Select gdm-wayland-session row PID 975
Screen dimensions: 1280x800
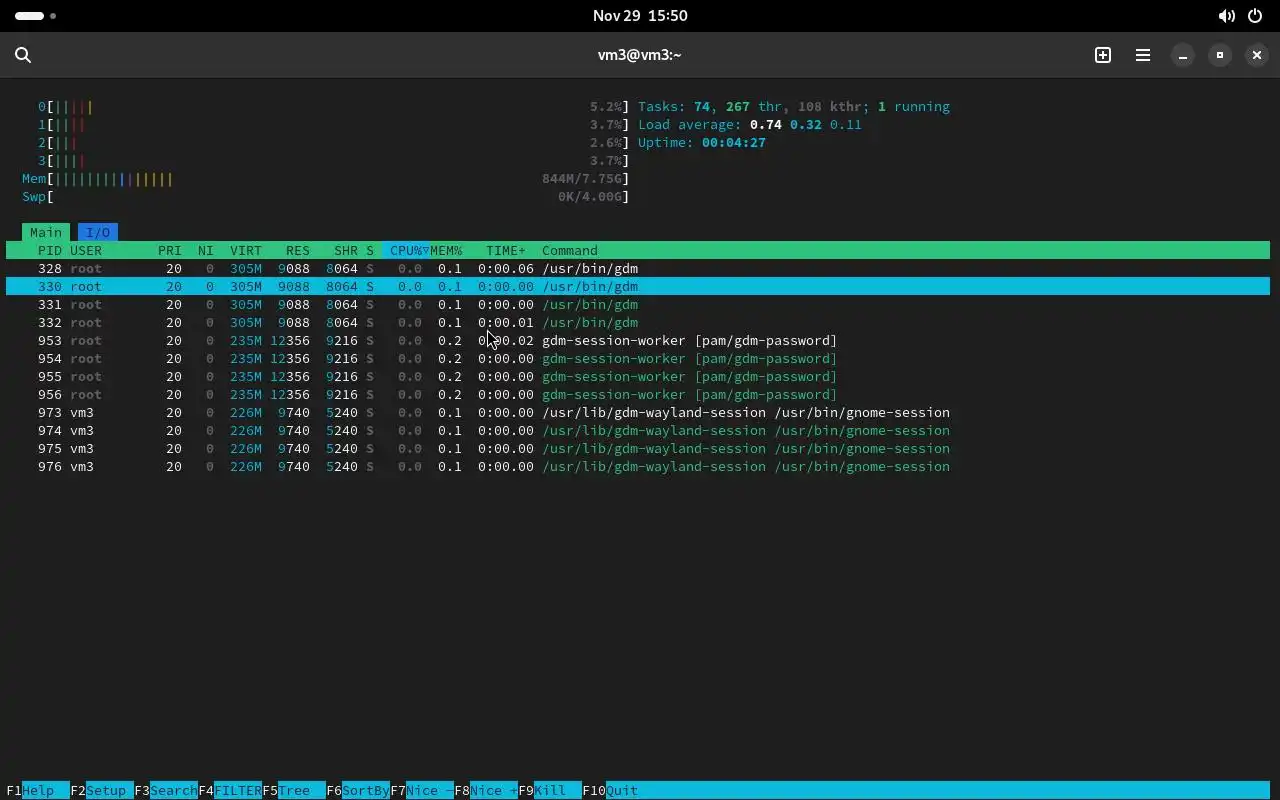click(x=638, y=449)
